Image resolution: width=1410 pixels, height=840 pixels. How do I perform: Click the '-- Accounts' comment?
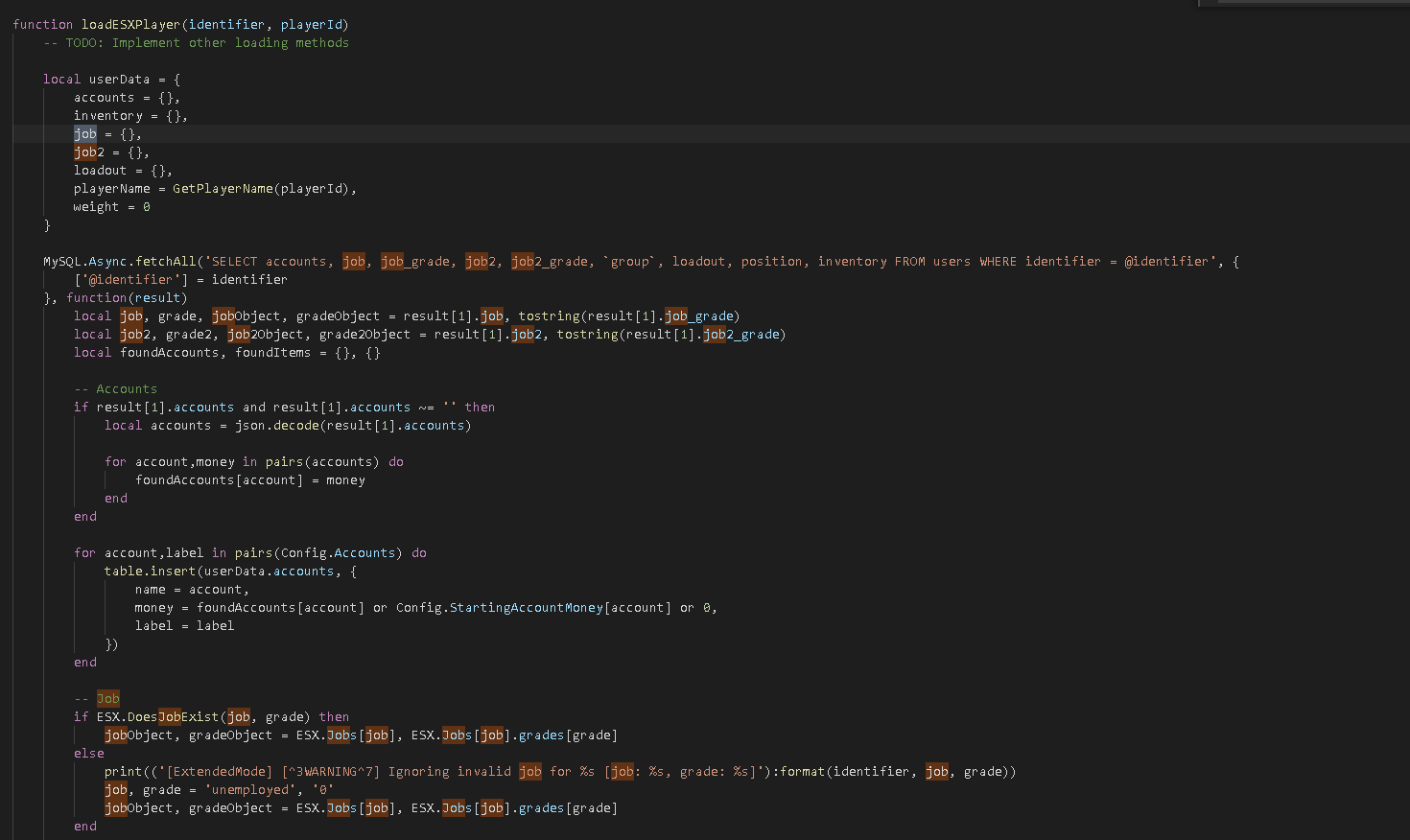pos(115,388)
